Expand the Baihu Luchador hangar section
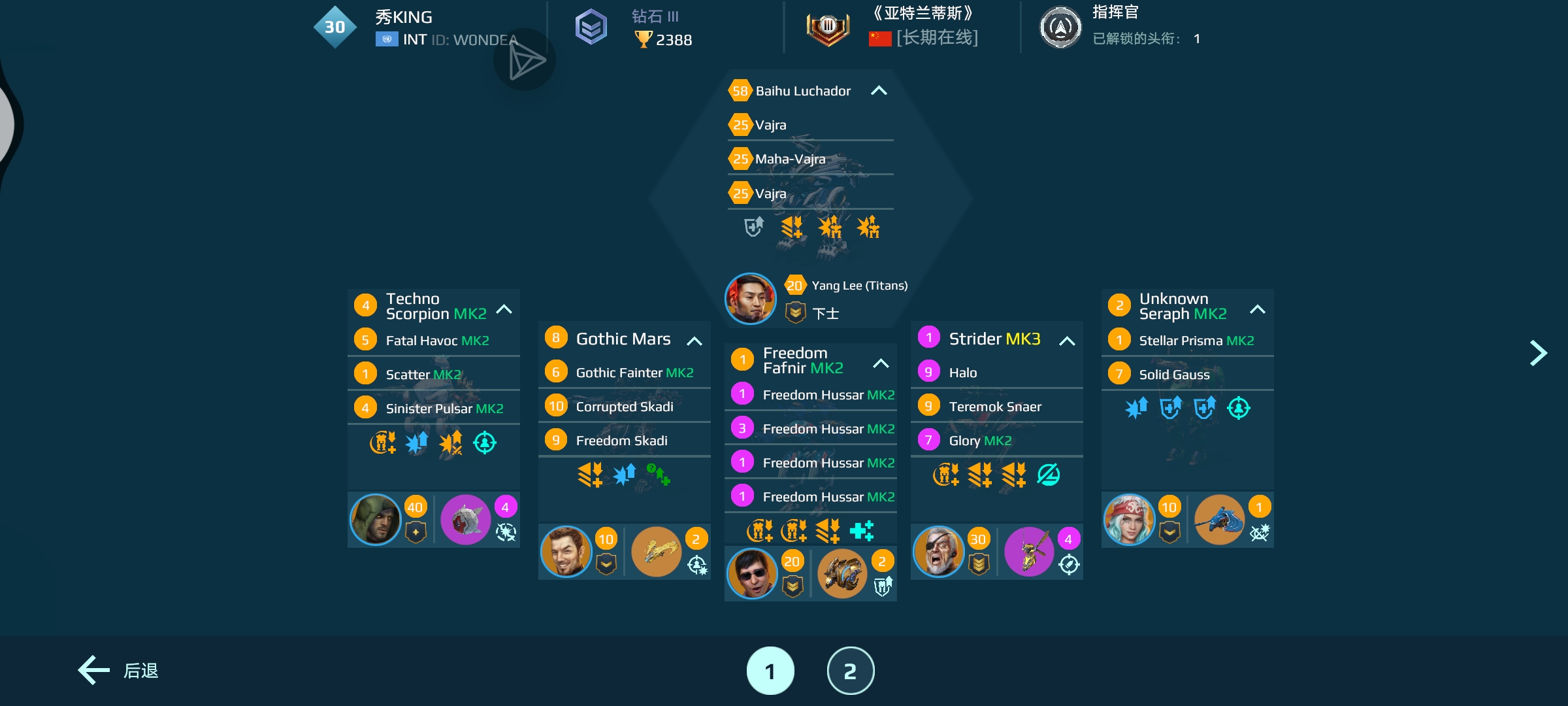 tap(878, 90)
